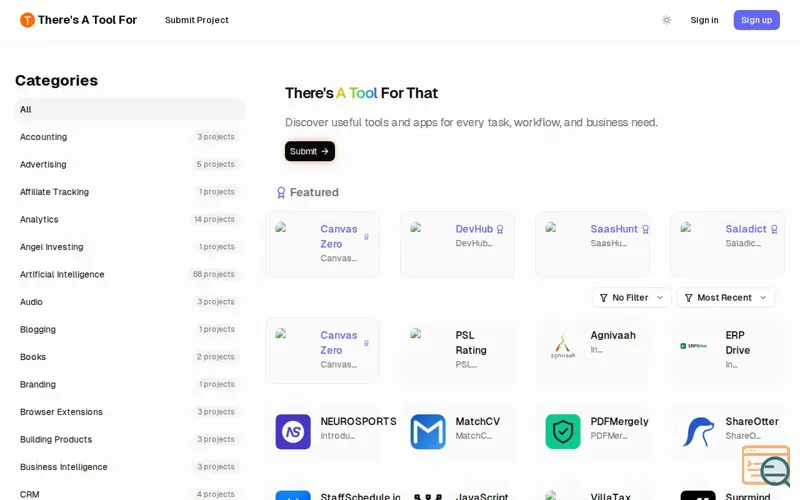Open the Saladict project link
This screenshot has width=800, height=500.
tap(746, 229)
